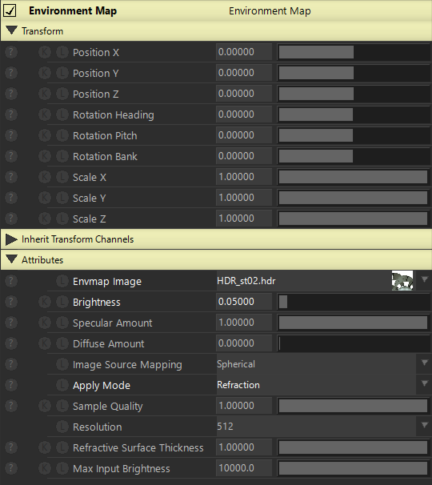This screenshot has width=432, height=485.
Task: Click the help icon beside Apply Mode
Action: pyautogui.click(x=11, y=385)
